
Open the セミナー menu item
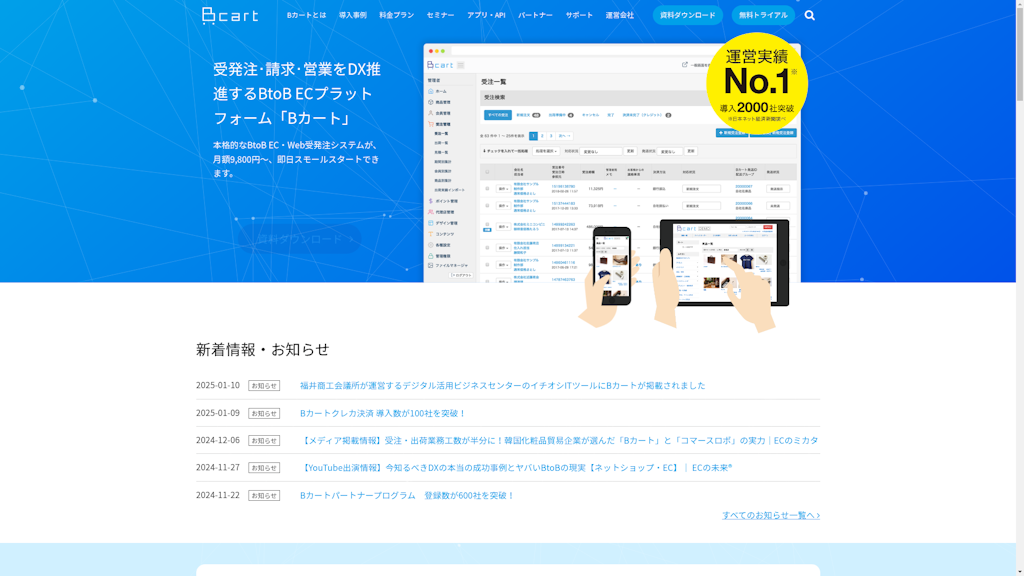(440, 15)
